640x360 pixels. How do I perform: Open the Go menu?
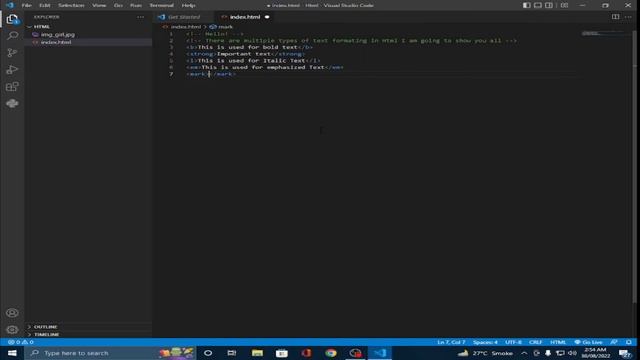118,5
